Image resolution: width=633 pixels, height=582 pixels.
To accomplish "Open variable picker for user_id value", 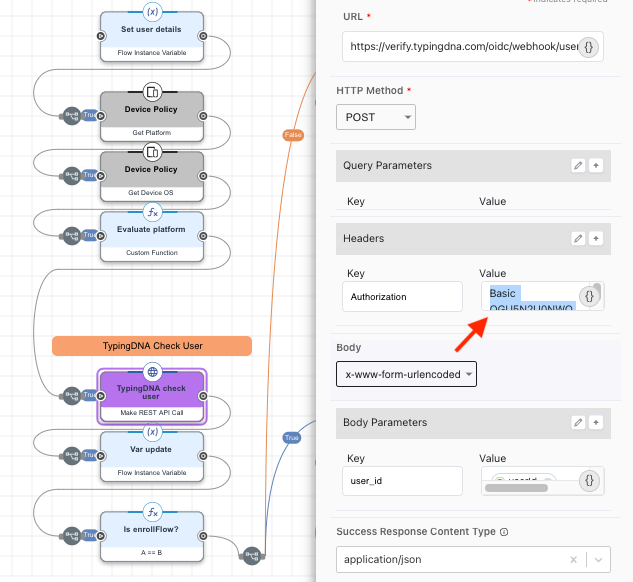I will coord(589,481).
